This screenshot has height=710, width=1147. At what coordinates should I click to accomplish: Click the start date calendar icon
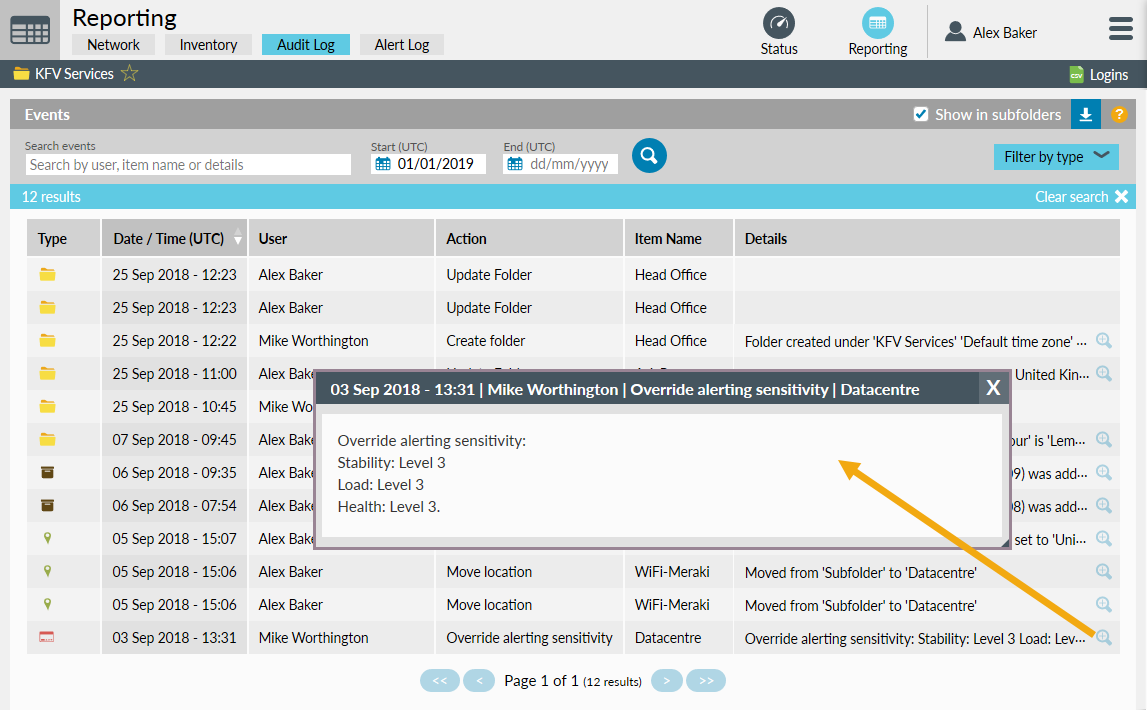click(x=383, y=164)
